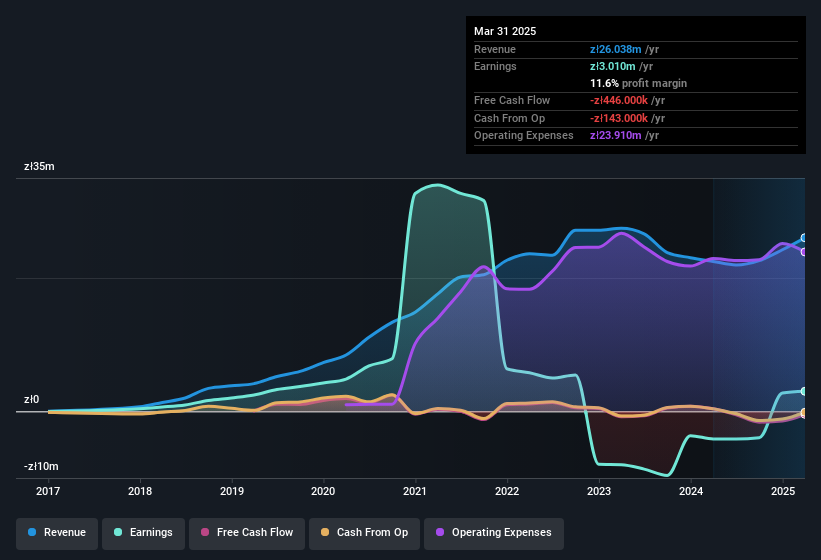This screenshot has height=560, width=821.
Task: Click the 11.6% profit margin text
Action: pyautogui.click(x=638, y=83)
